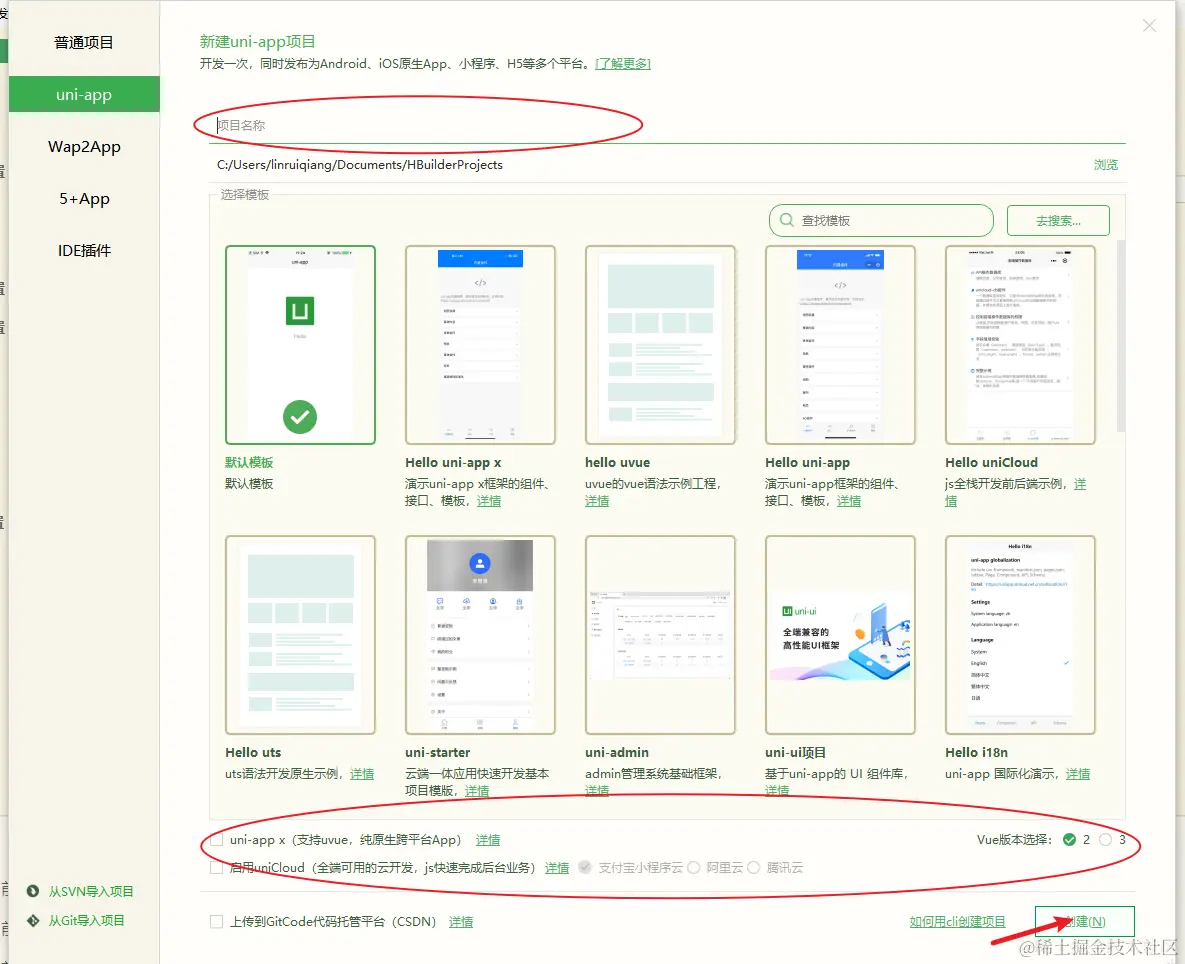Select the Hello uni-app x template thumbnail
The height and width of the screenshot is (964, 1185).
pos(480,345)
